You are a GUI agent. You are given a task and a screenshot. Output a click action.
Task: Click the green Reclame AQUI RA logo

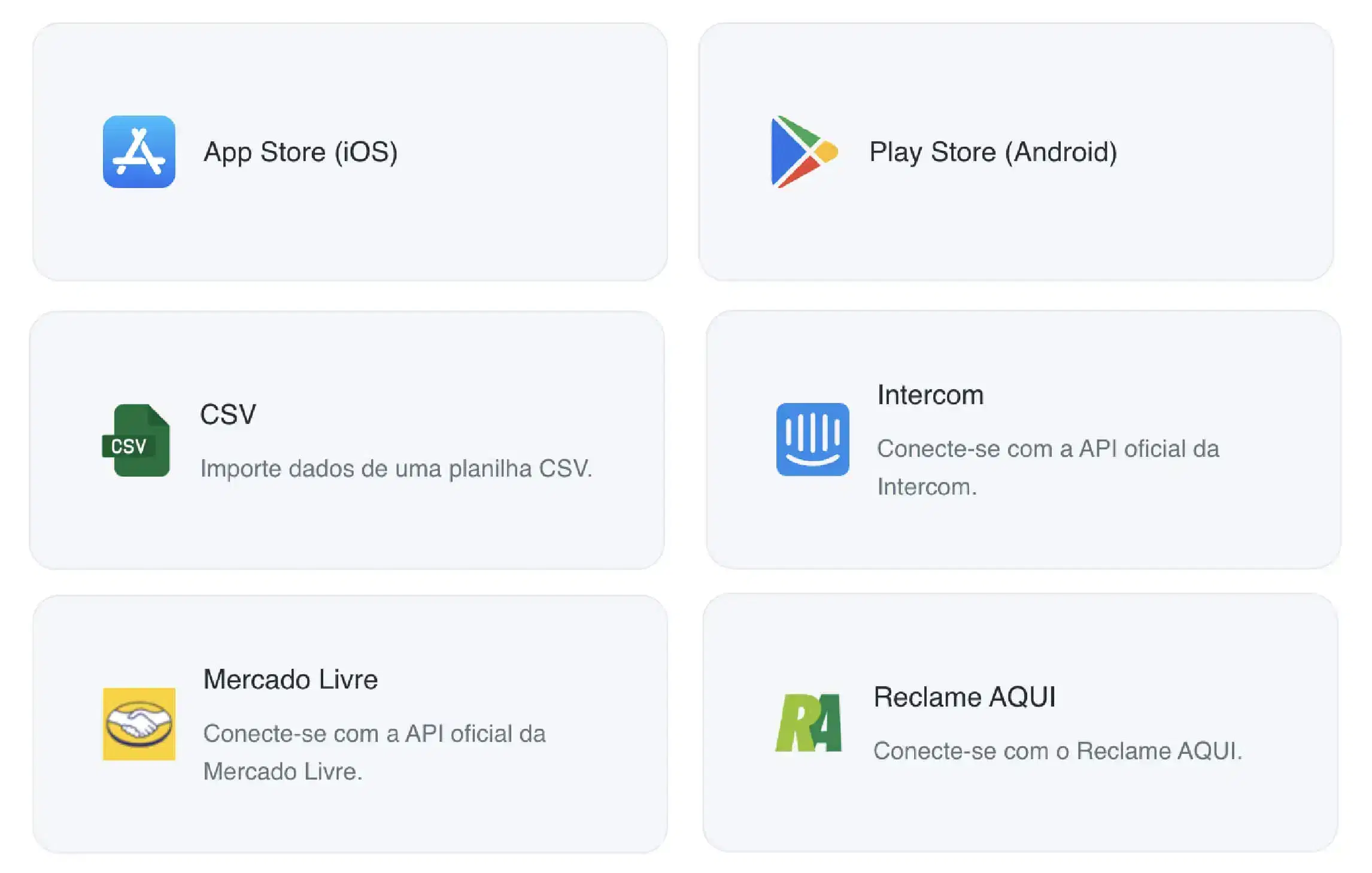pos(809,723)
